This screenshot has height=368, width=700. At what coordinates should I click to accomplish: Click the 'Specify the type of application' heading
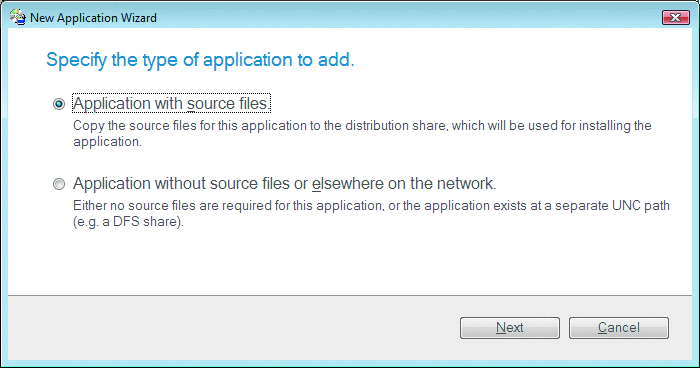click(x=200, y=60)
